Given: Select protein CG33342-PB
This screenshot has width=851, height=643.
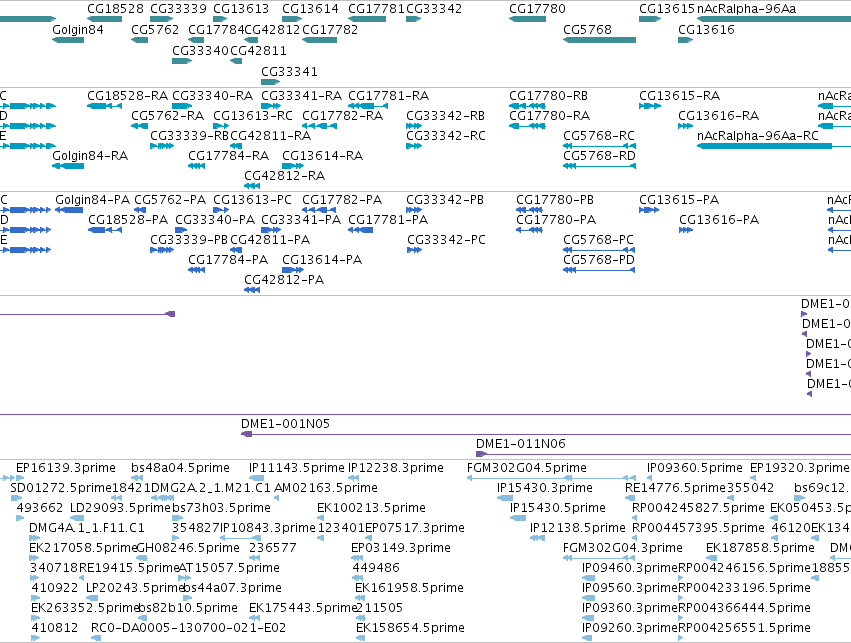Looking at the screenshot, I should click(x=445, y=200).
